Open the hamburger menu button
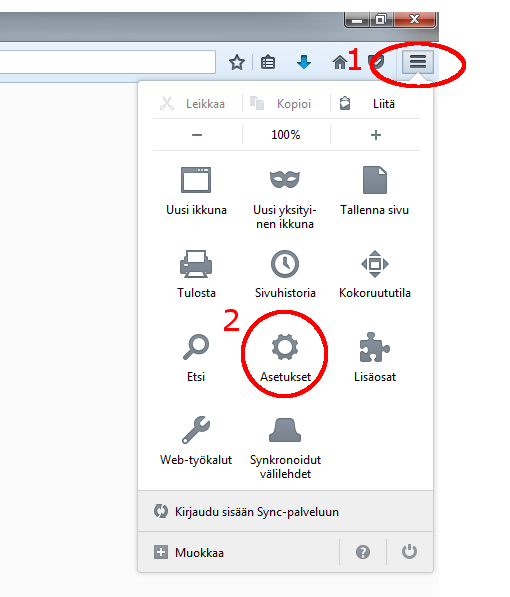Image resolution: width=510 pixels, height=597 pixels. coord(418,62)
